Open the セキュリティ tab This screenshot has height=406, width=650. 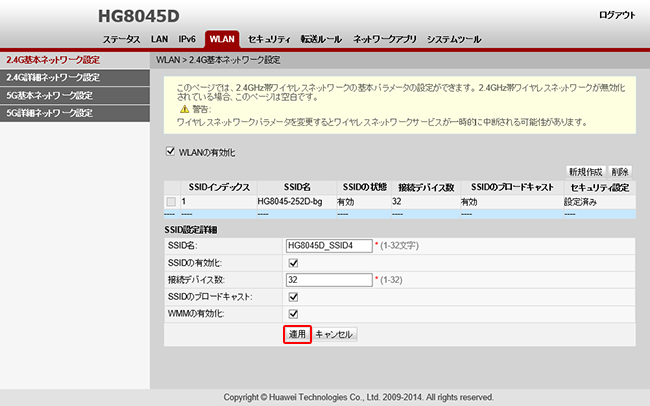(269, 40)
